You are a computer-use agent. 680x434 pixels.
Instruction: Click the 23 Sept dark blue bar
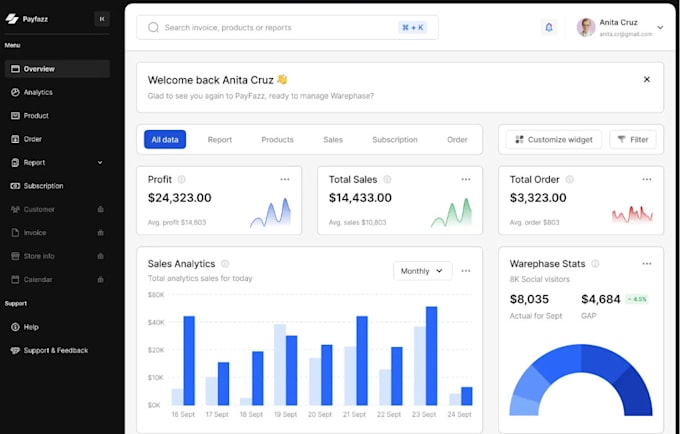pos(431,356)
